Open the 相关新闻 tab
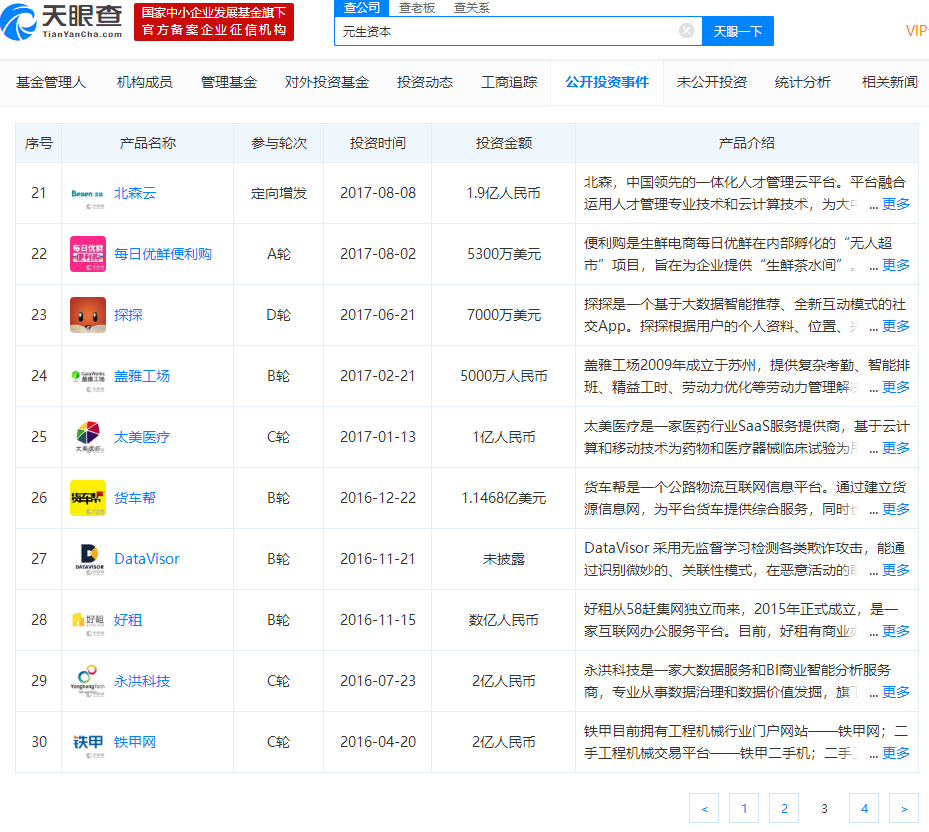 890,82
